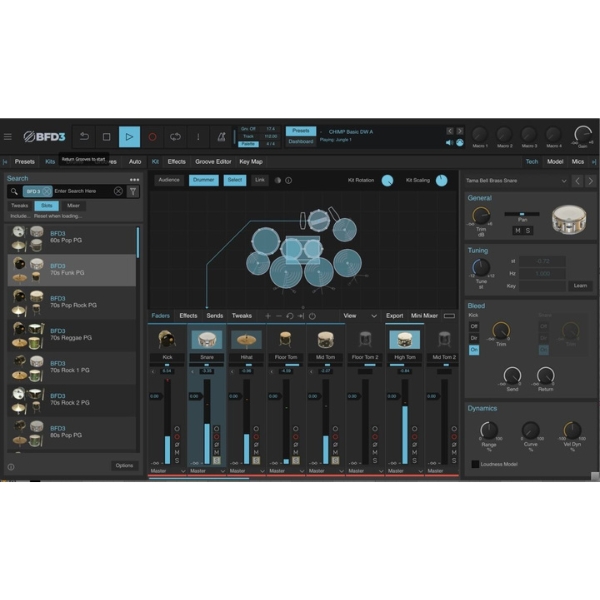
Task: Open Floor Tom 2 Master output dropdown
Action: pos(365,471)
